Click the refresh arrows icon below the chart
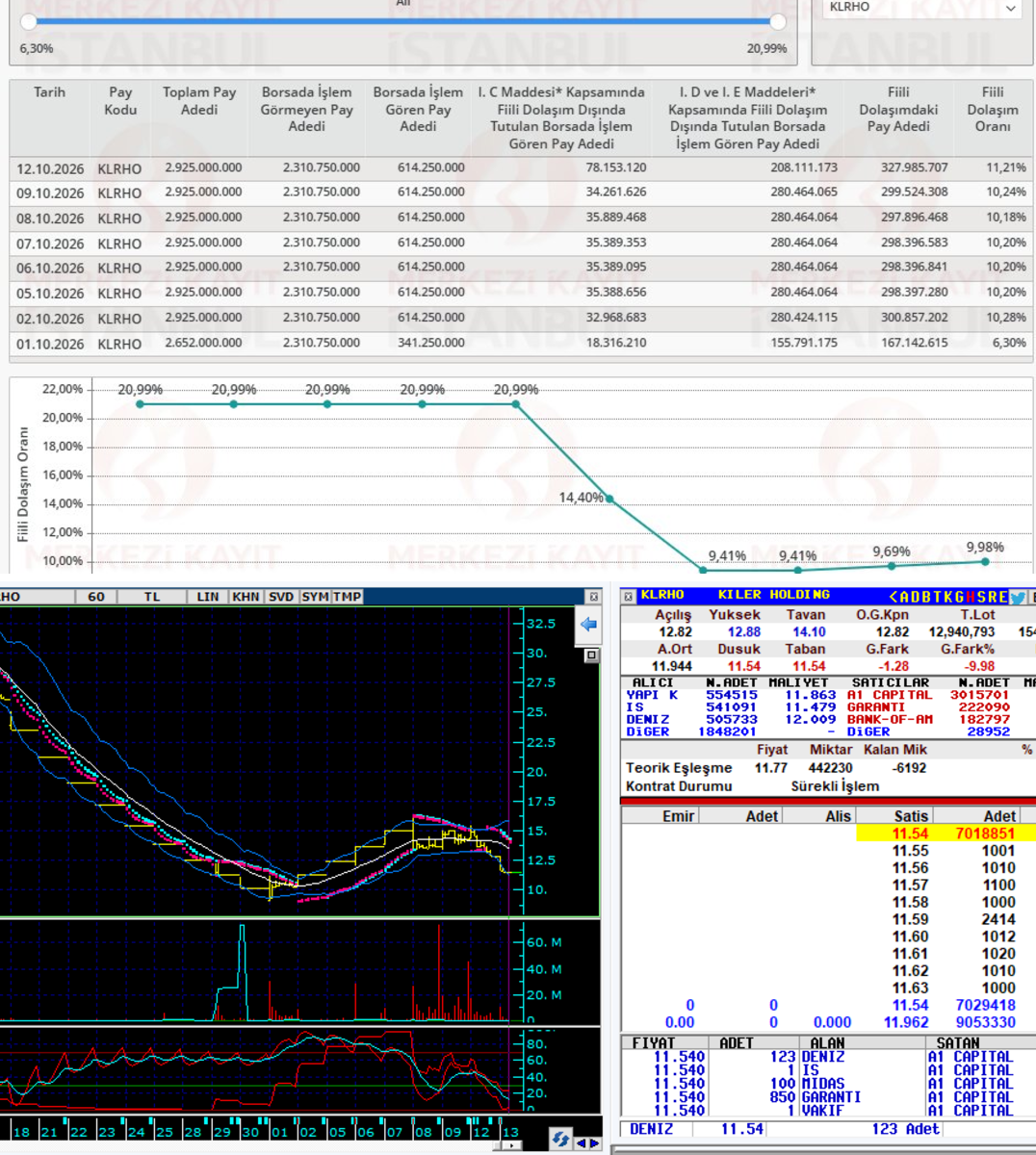Screen dimensions: 1036x1155 coord(560,1140)
